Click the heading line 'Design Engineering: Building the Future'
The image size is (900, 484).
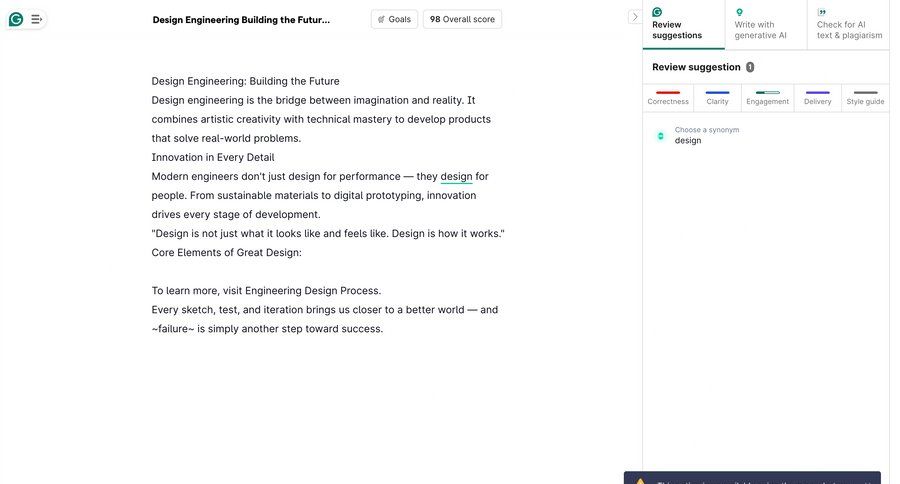click(x=246, y=81)
